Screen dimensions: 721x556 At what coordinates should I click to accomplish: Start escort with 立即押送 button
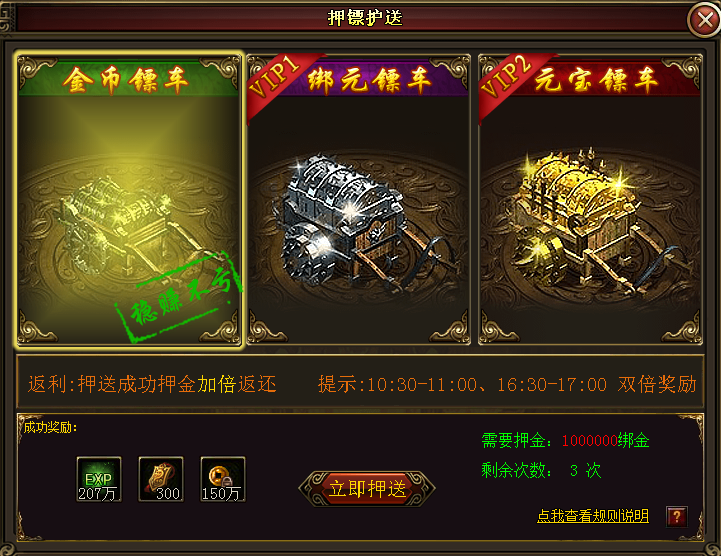(x=367, y=488)
